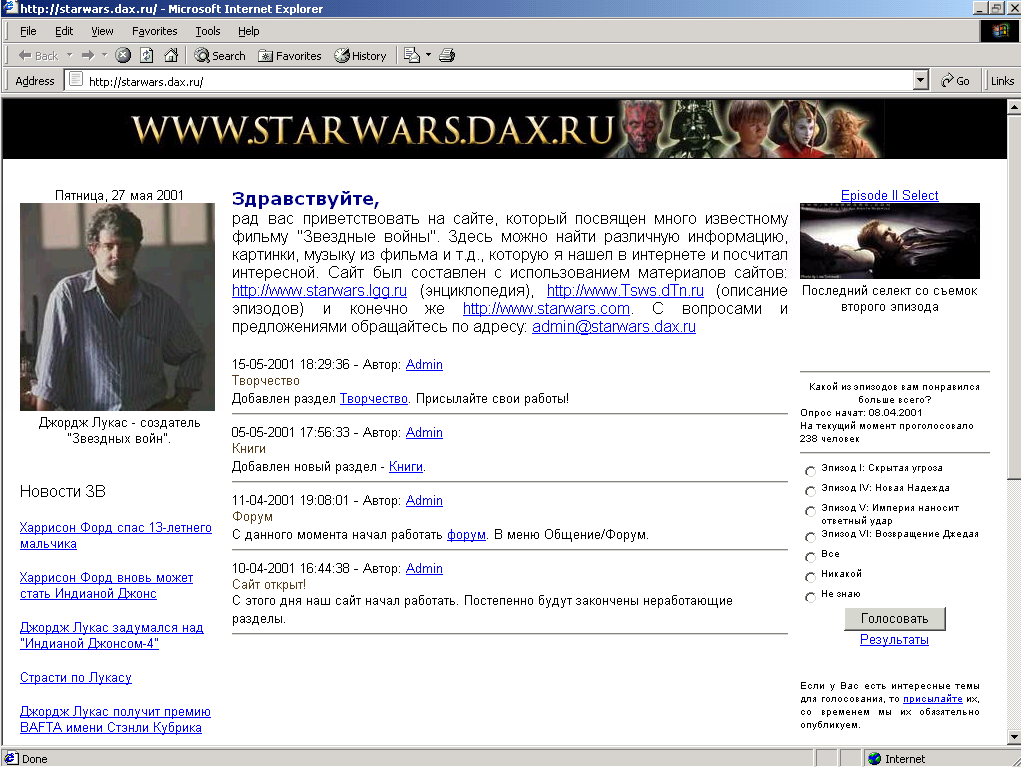Click the Edit page toolbar icon
The image size is (1021, 767).
click(x=412, y=56)
